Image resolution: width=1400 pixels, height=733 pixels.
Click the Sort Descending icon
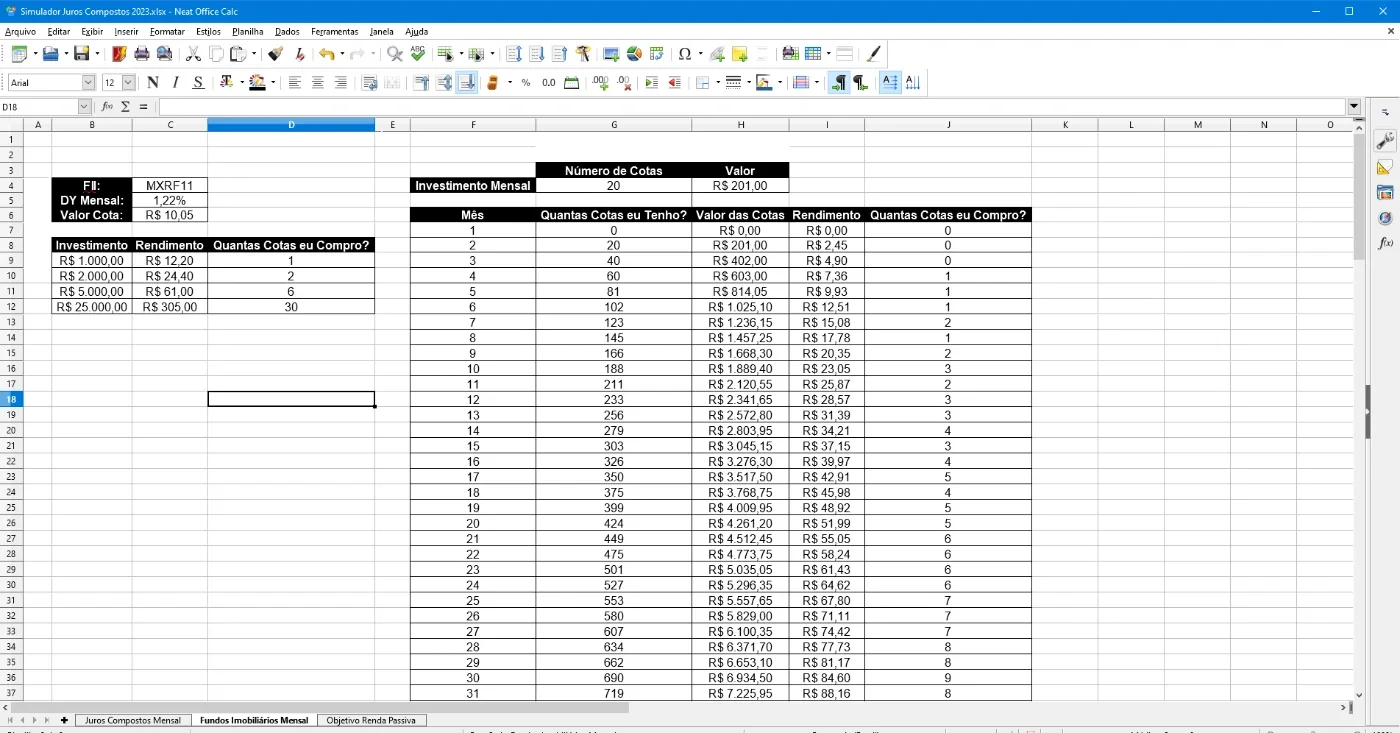(x=560, y=54)
